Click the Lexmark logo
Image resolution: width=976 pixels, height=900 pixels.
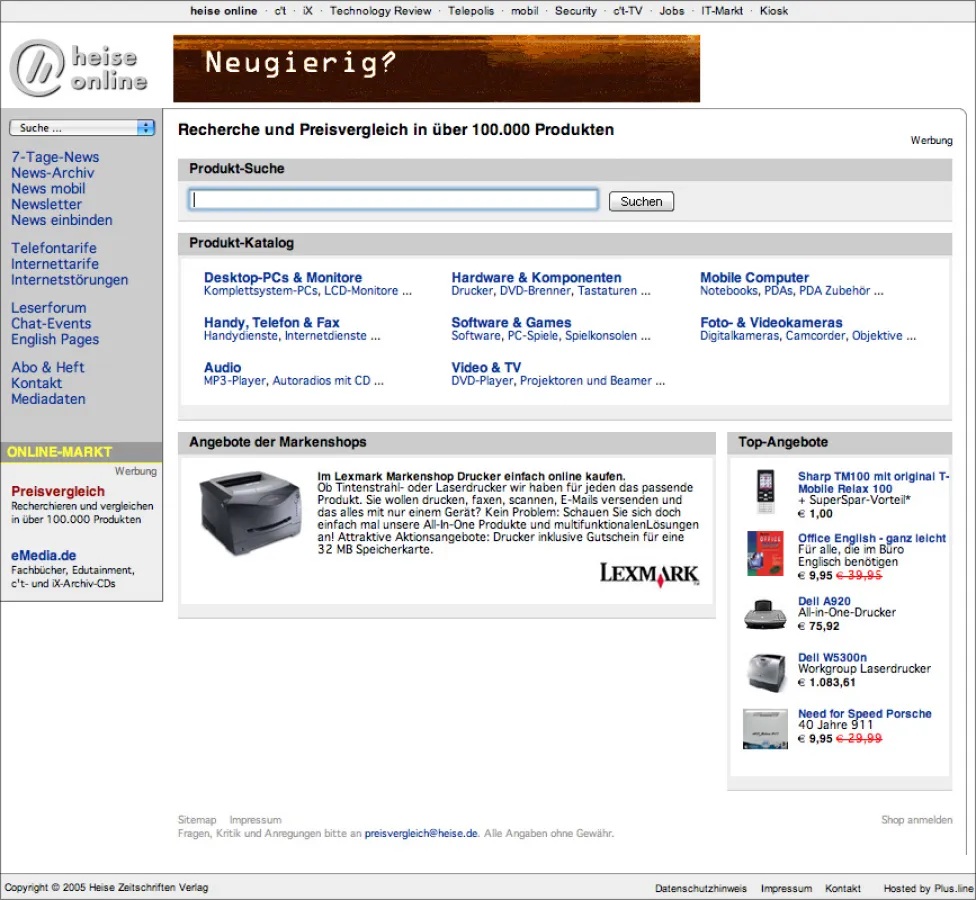click(x=649, y=574)
